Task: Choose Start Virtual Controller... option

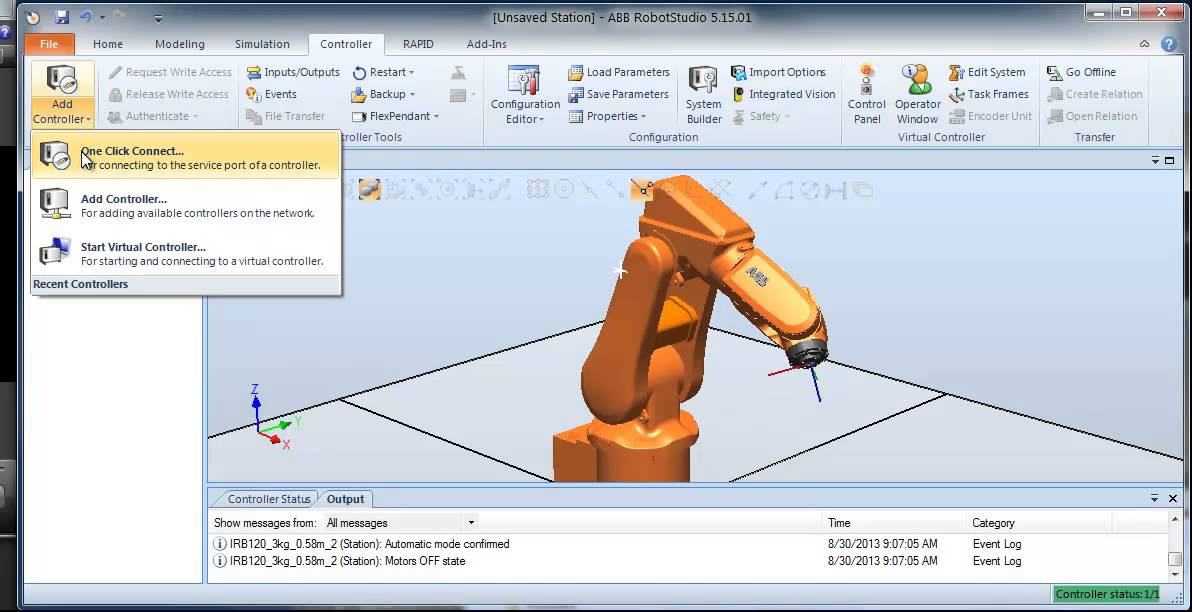Action: coord(186,253)
